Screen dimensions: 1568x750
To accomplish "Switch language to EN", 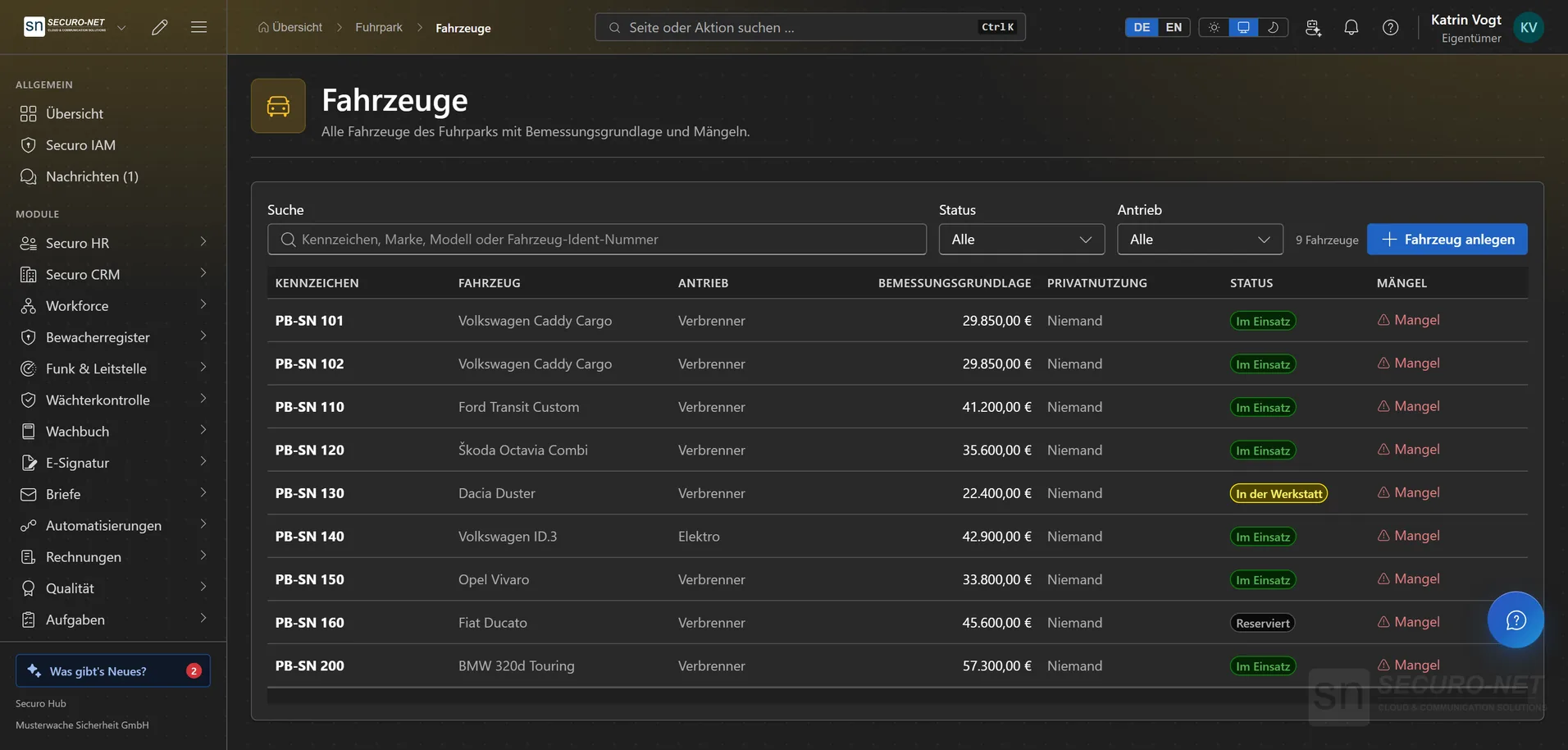I will 1174,27.
